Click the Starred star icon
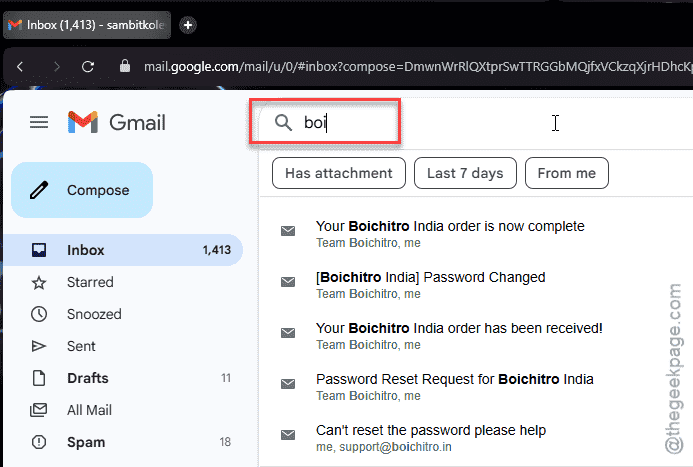Viewport: 693px width, 467px height. (39, 282)
